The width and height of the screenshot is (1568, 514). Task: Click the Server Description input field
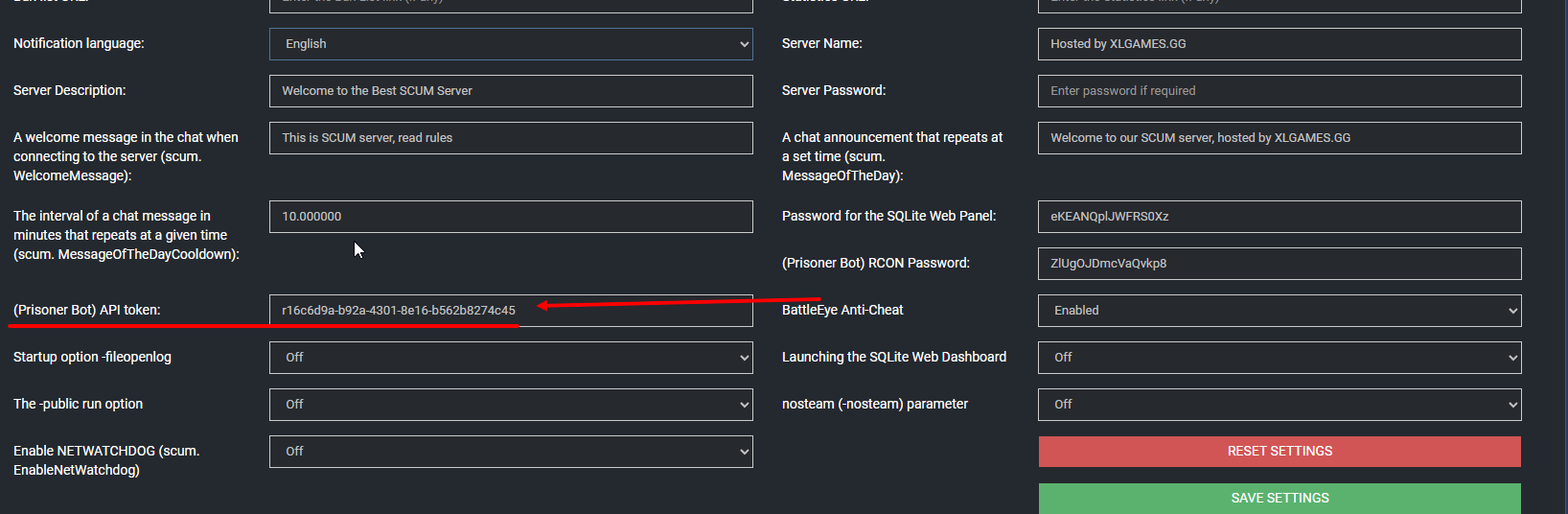[511, 91]
